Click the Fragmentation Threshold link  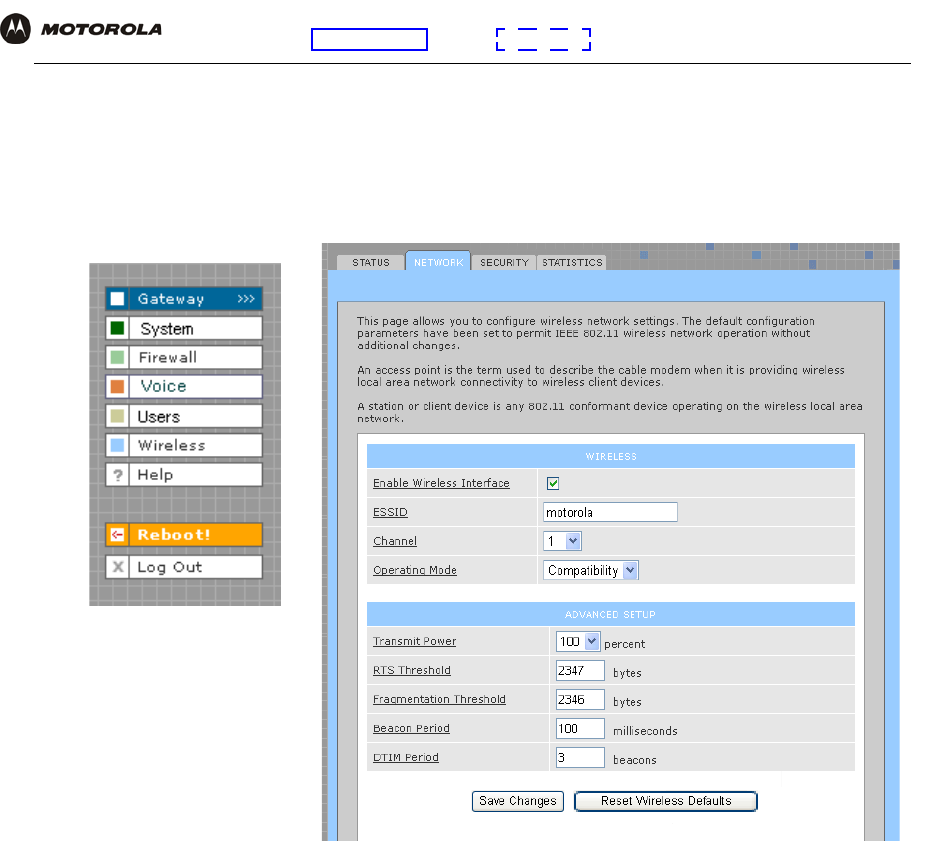439,699
